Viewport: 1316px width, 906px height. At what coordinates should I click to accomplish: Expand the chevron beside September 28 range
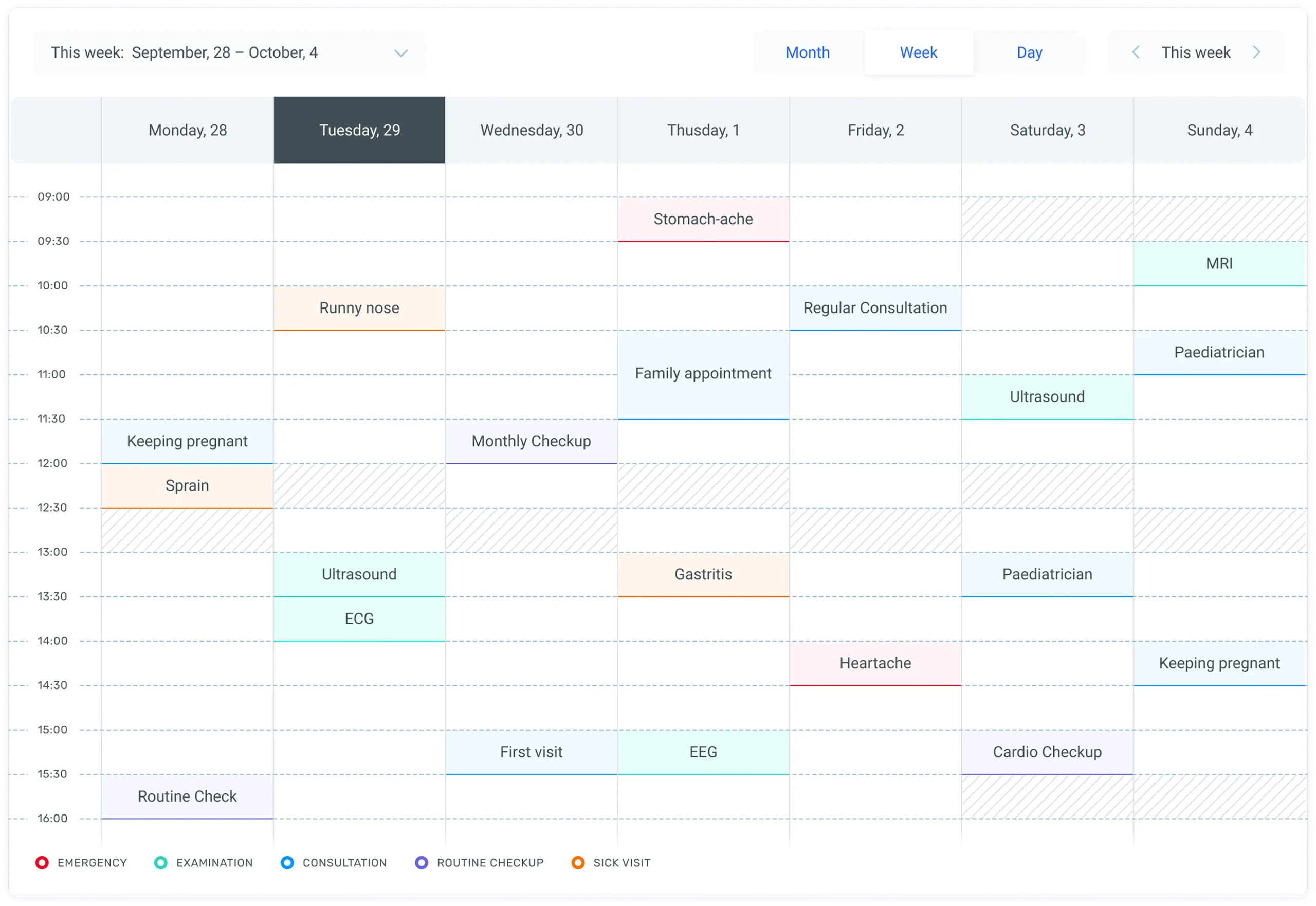(400, 52)
